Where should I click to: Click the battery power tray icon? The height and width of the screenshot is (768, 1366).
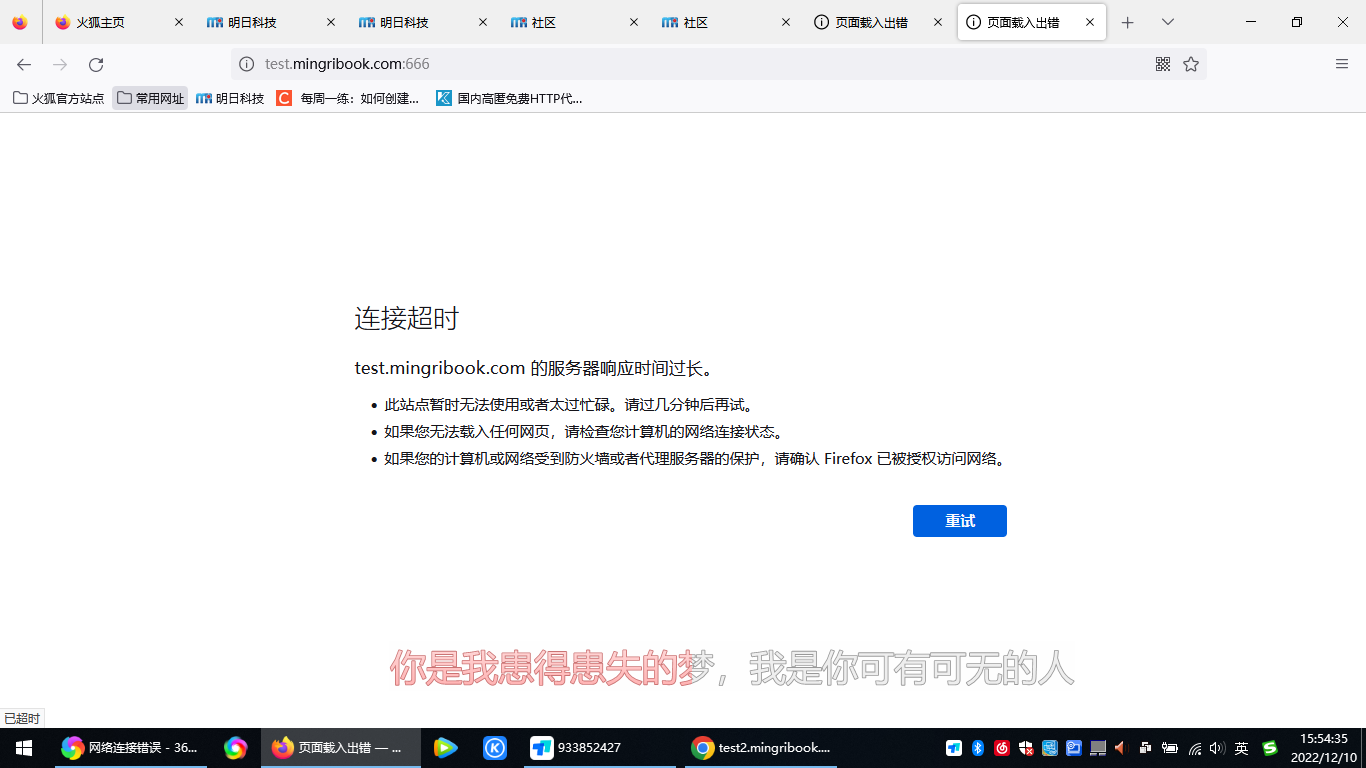(x=1170, y=748)
